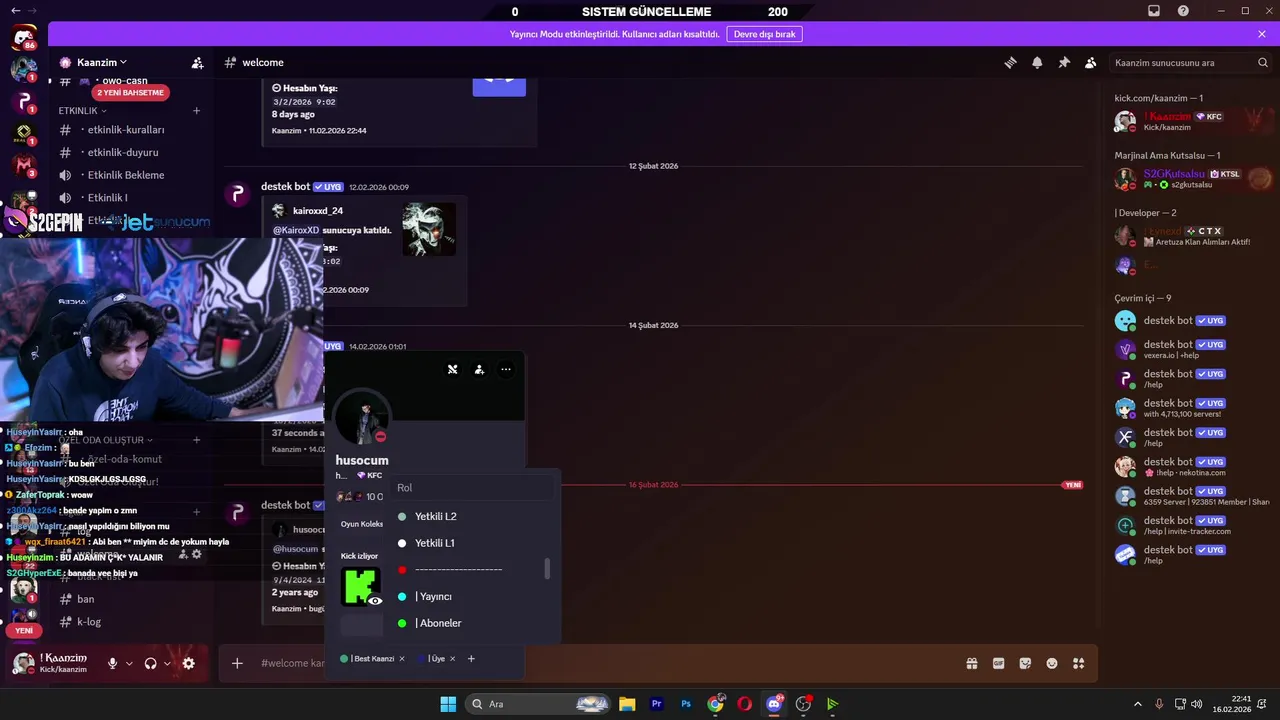Click kairoxxd_24 avatar image in embed
The image size is (1280, 720).
coord(429,229)
